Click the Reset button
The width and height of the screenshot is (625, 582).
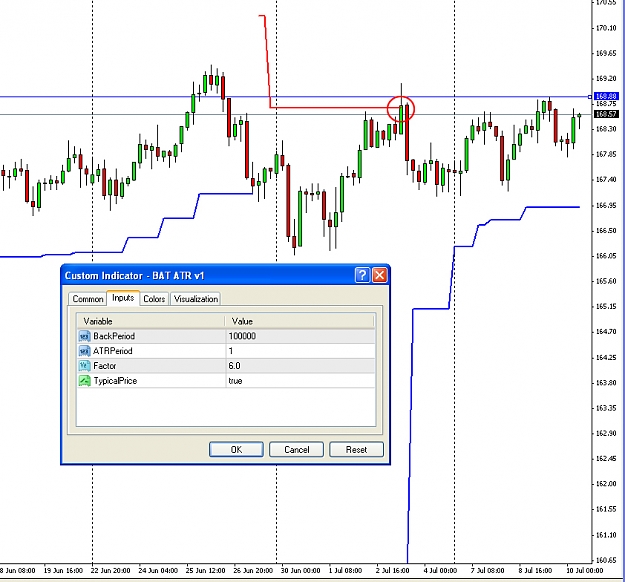[356, 449]
